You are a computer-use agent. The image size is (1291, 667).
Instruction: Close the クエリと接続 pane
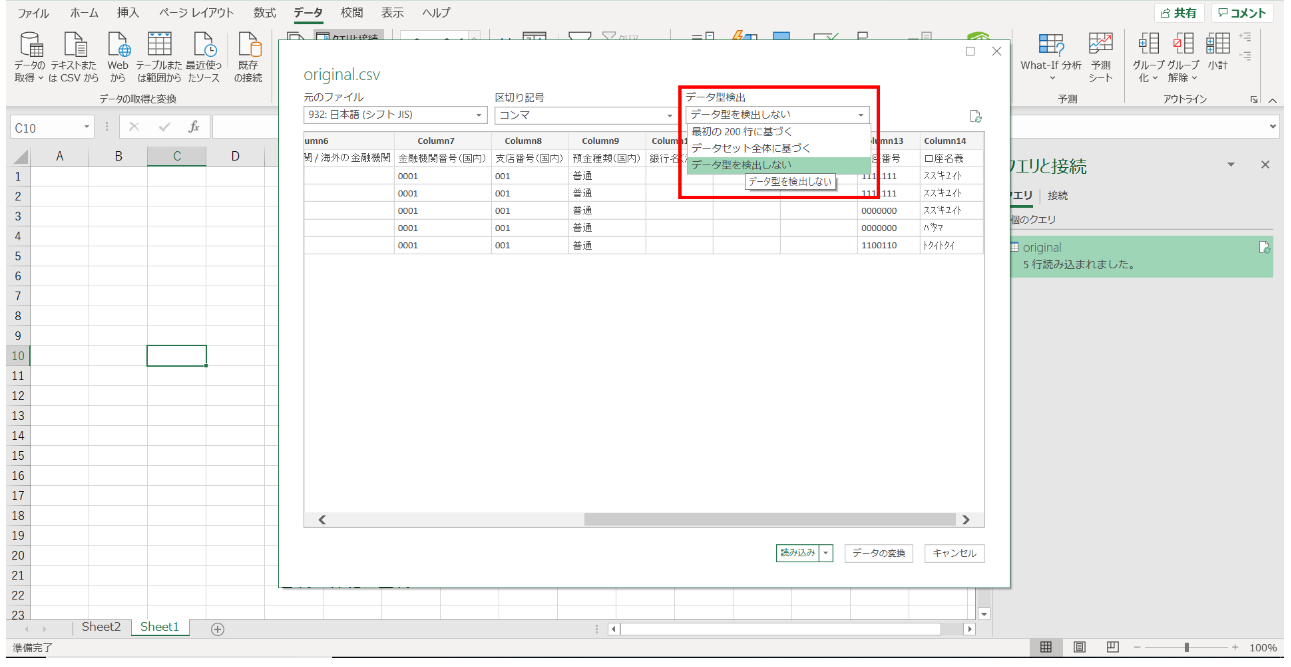click(x=1265, y=165)
